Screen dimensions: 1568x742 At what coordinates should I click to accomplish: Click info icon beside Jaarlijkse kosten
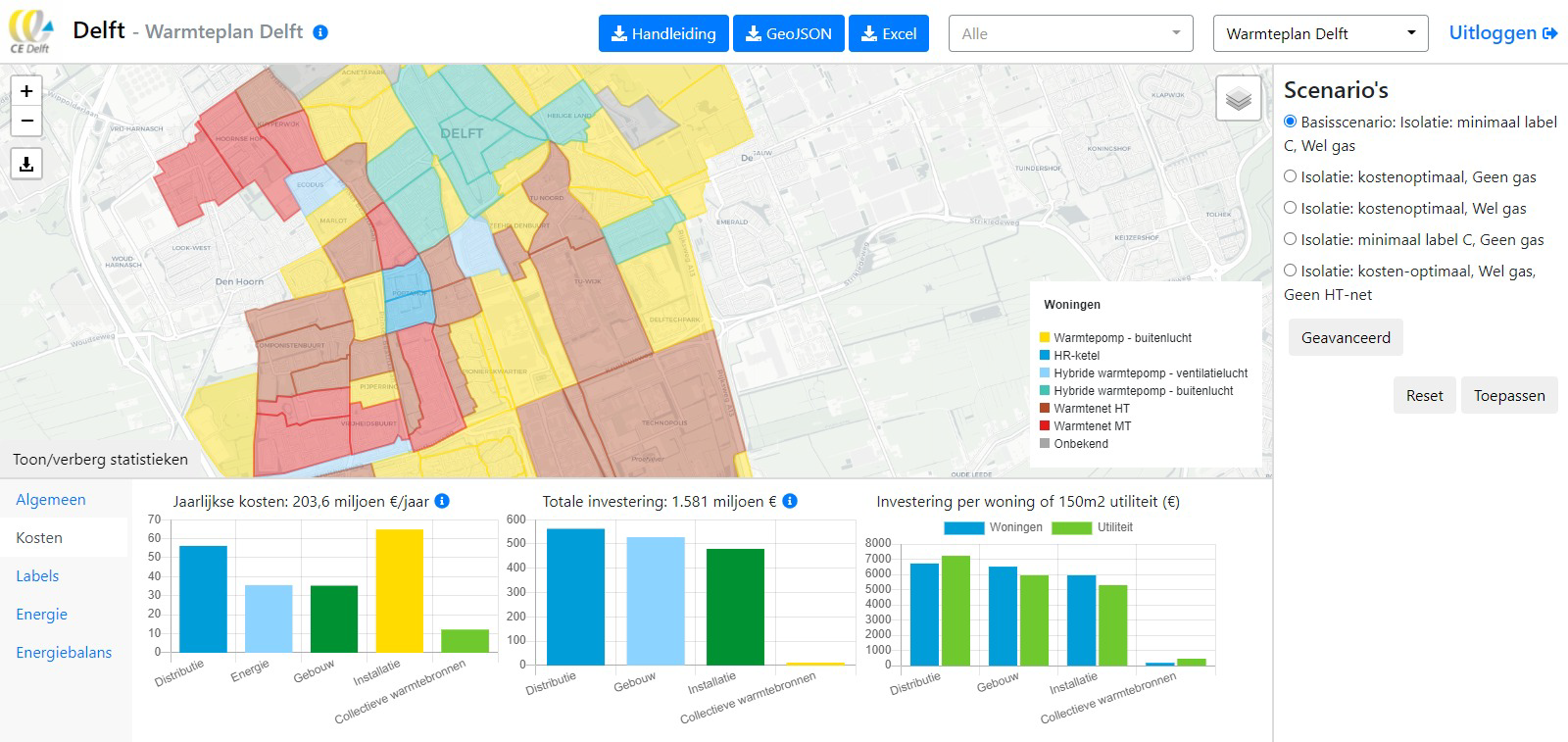(x=442, y=501)
